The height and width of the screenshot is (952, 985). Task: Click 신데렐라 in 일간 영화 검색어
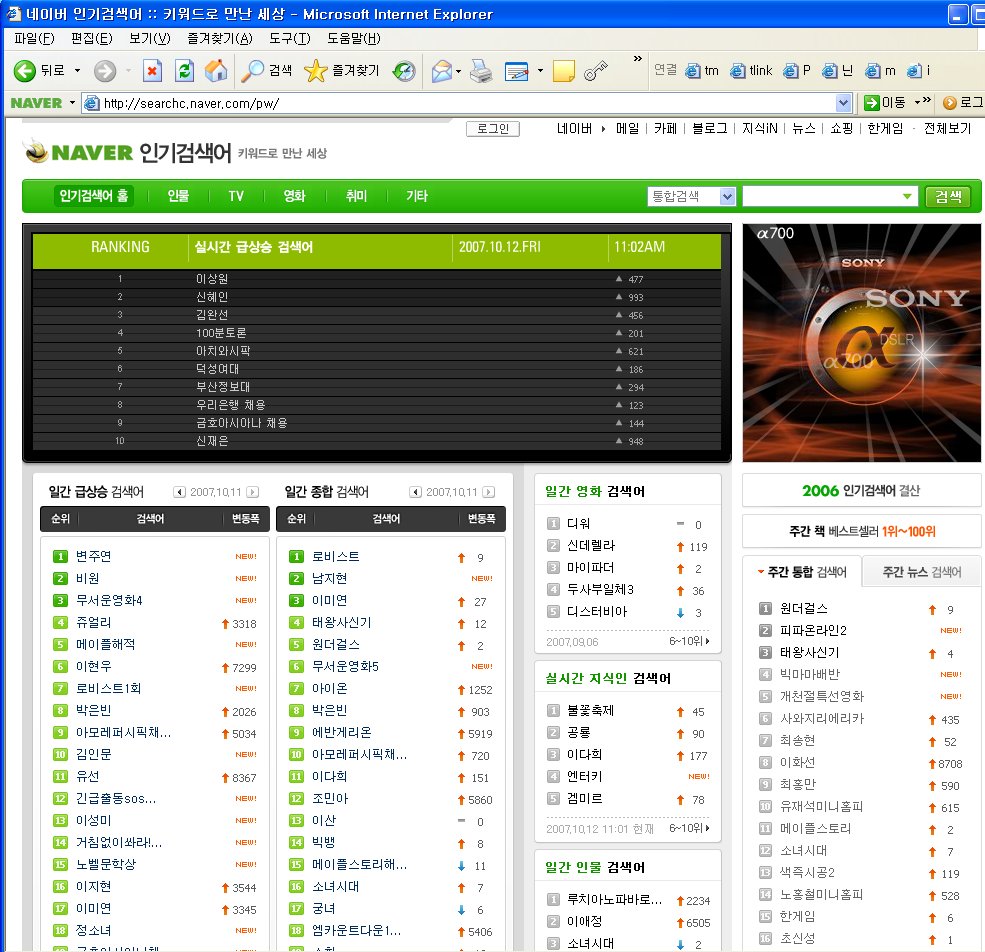(590, 545)
